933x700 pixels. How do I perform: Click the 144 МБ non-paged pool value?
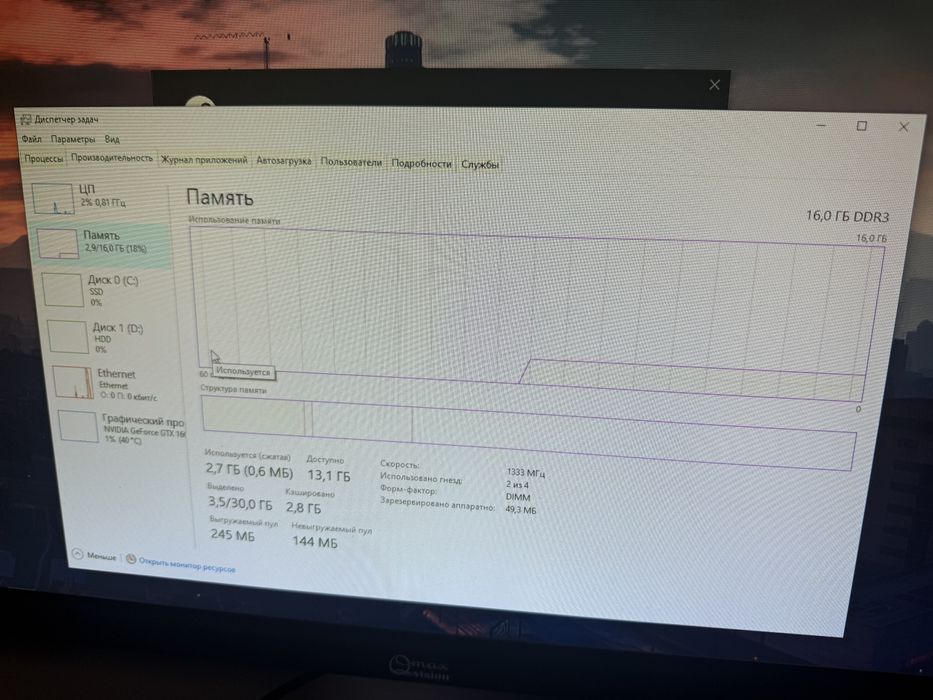pos(314,542)
